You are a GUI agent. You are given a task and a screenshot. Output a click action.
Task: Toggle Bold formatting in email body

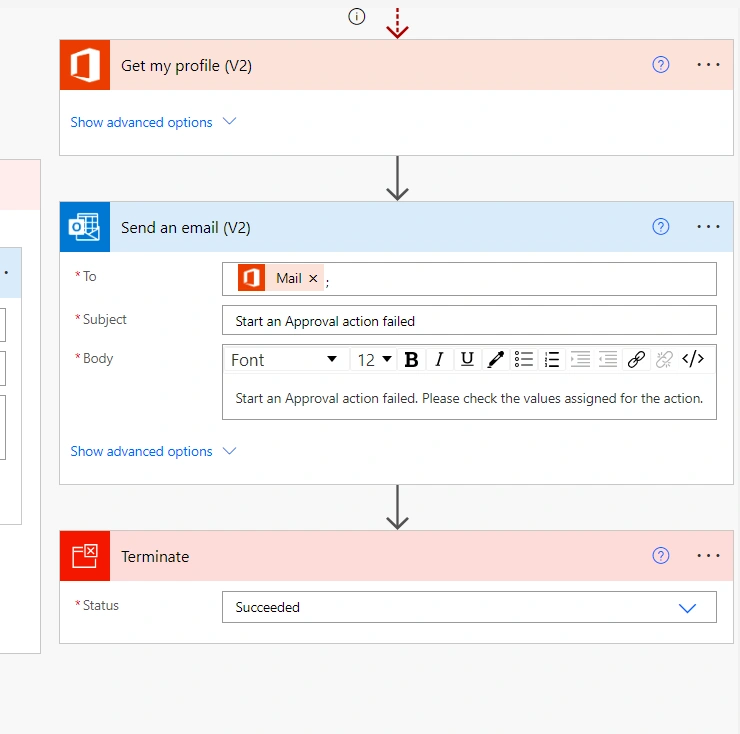point(411,360)
